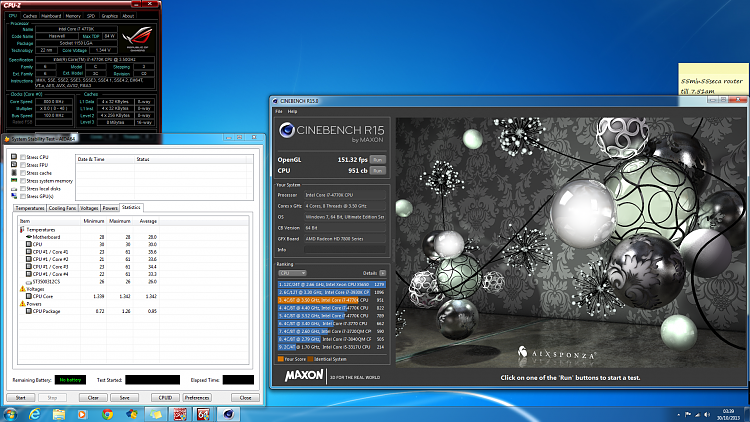Open the Cooling Fans tab

point(63,208)
